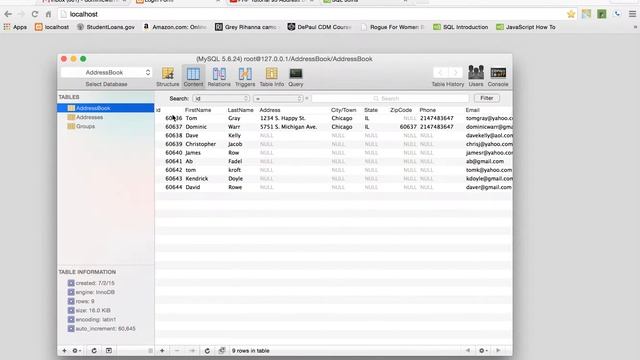Screen dimensions: 640x360
Task: Sort by FirstName column header
Action: [198, 110]
